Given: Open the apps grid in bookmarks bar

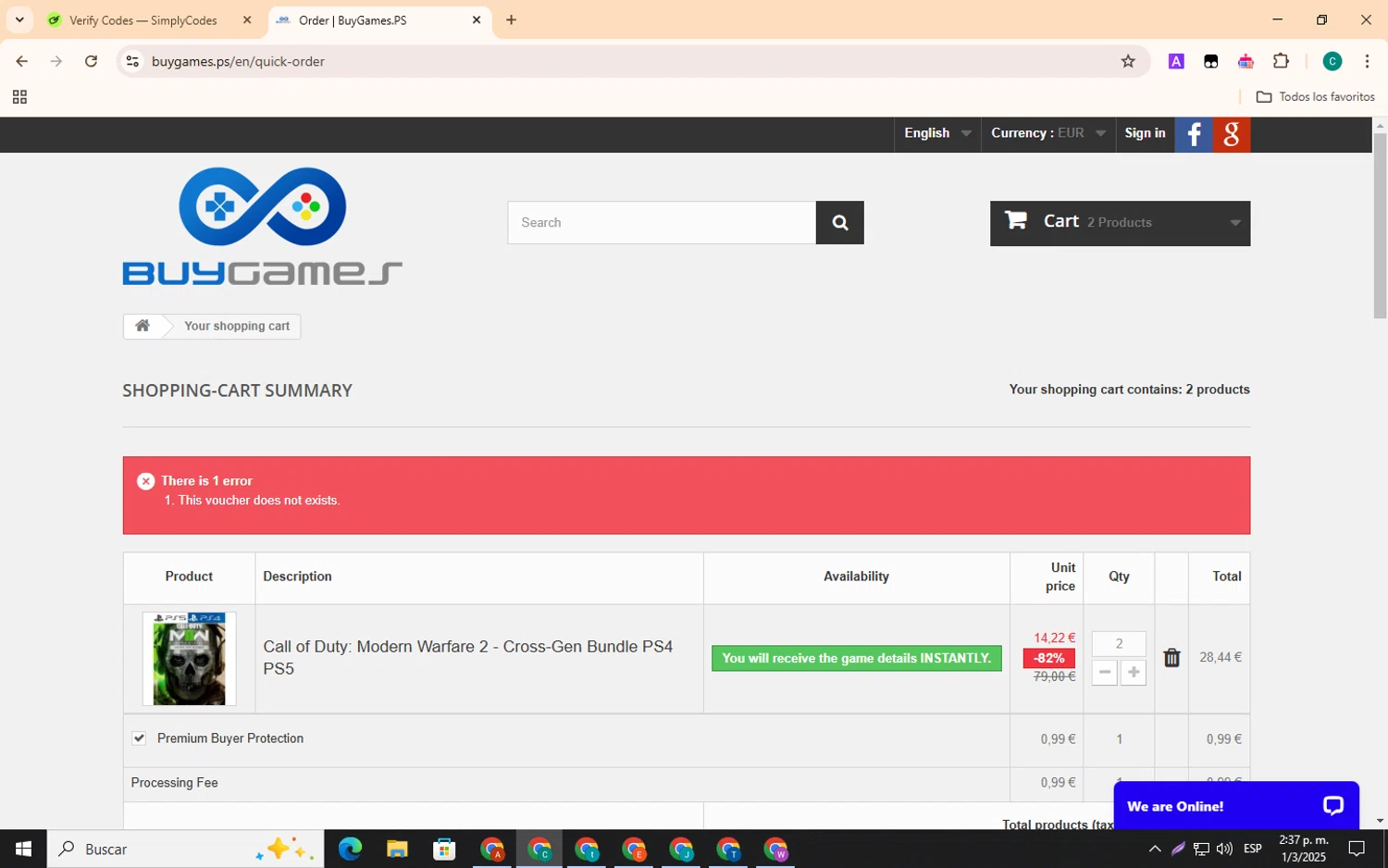Looking at the screenshot, I should (19, 97).
